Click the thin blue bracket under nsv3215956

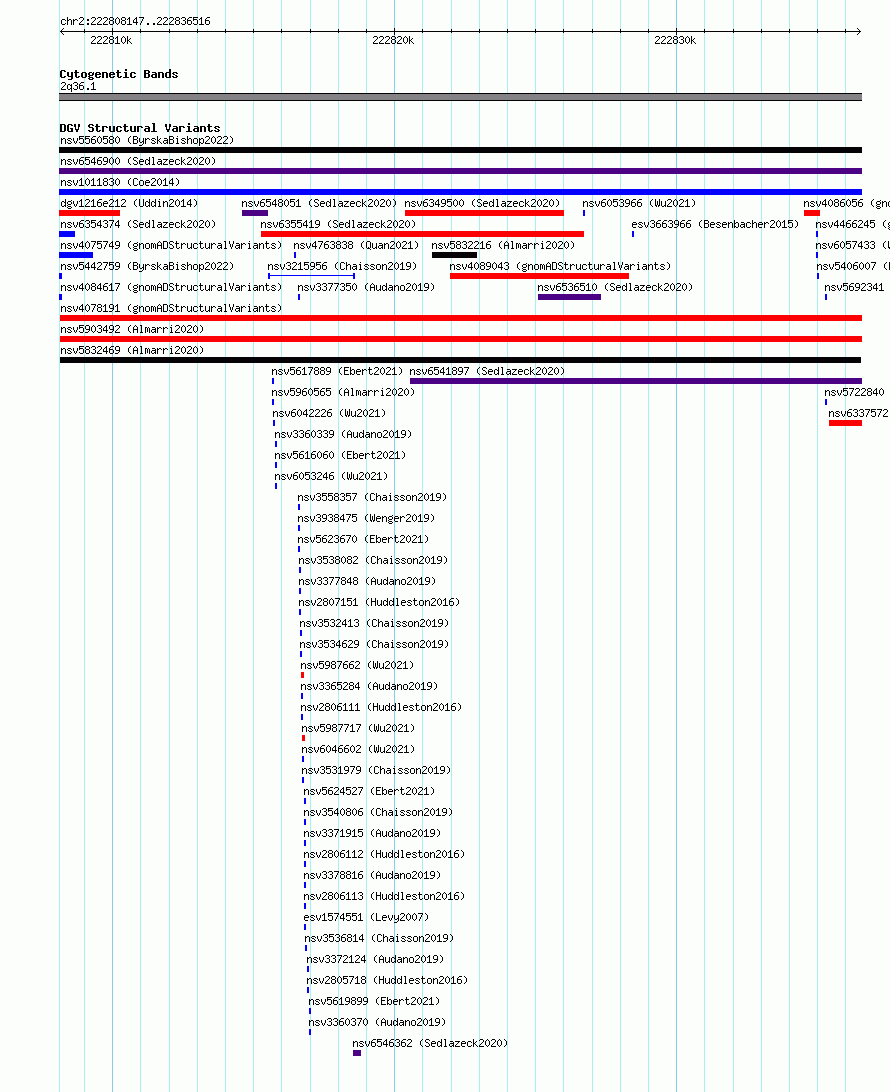pyautogui.click(x=311, y=276)
